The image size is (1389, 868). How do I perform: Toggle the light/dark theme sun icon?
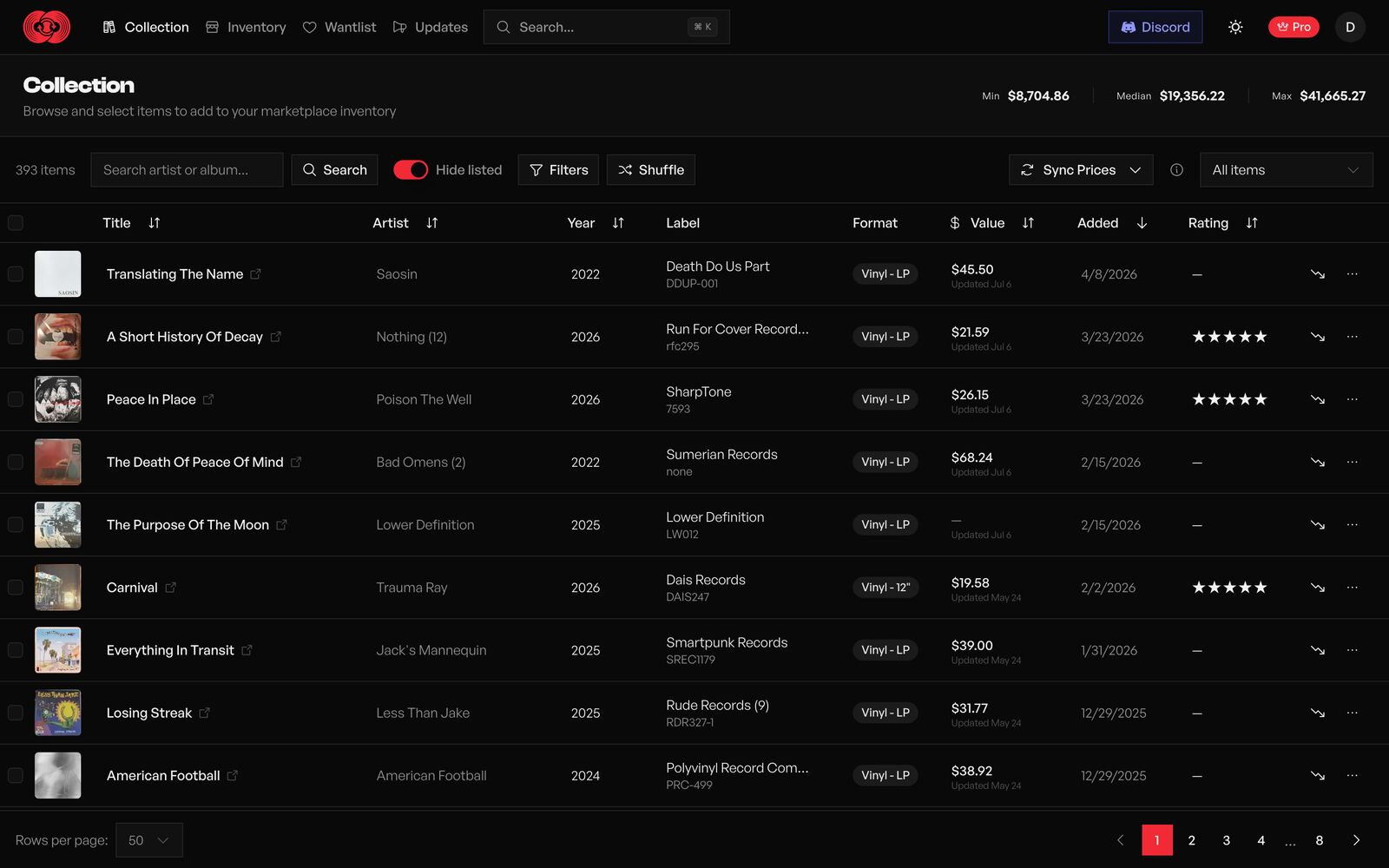[x=1235, y=27]
